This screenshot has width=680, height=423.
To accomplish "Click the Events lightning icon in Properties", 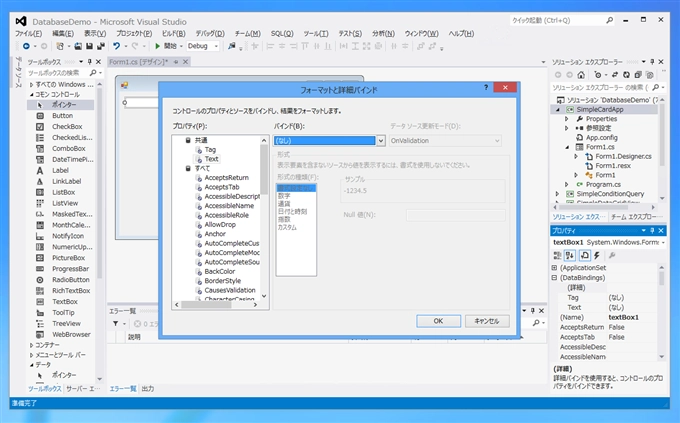I will (597, 256).
